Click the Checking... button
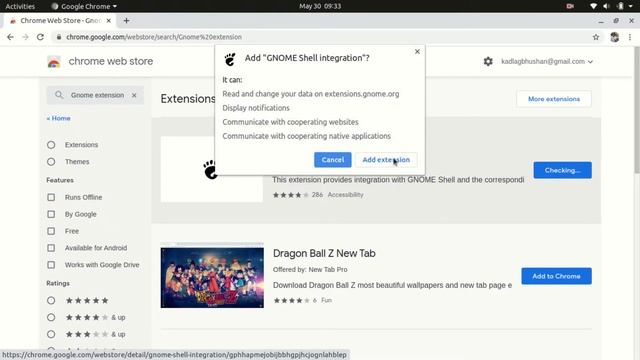 pos(562,170)
